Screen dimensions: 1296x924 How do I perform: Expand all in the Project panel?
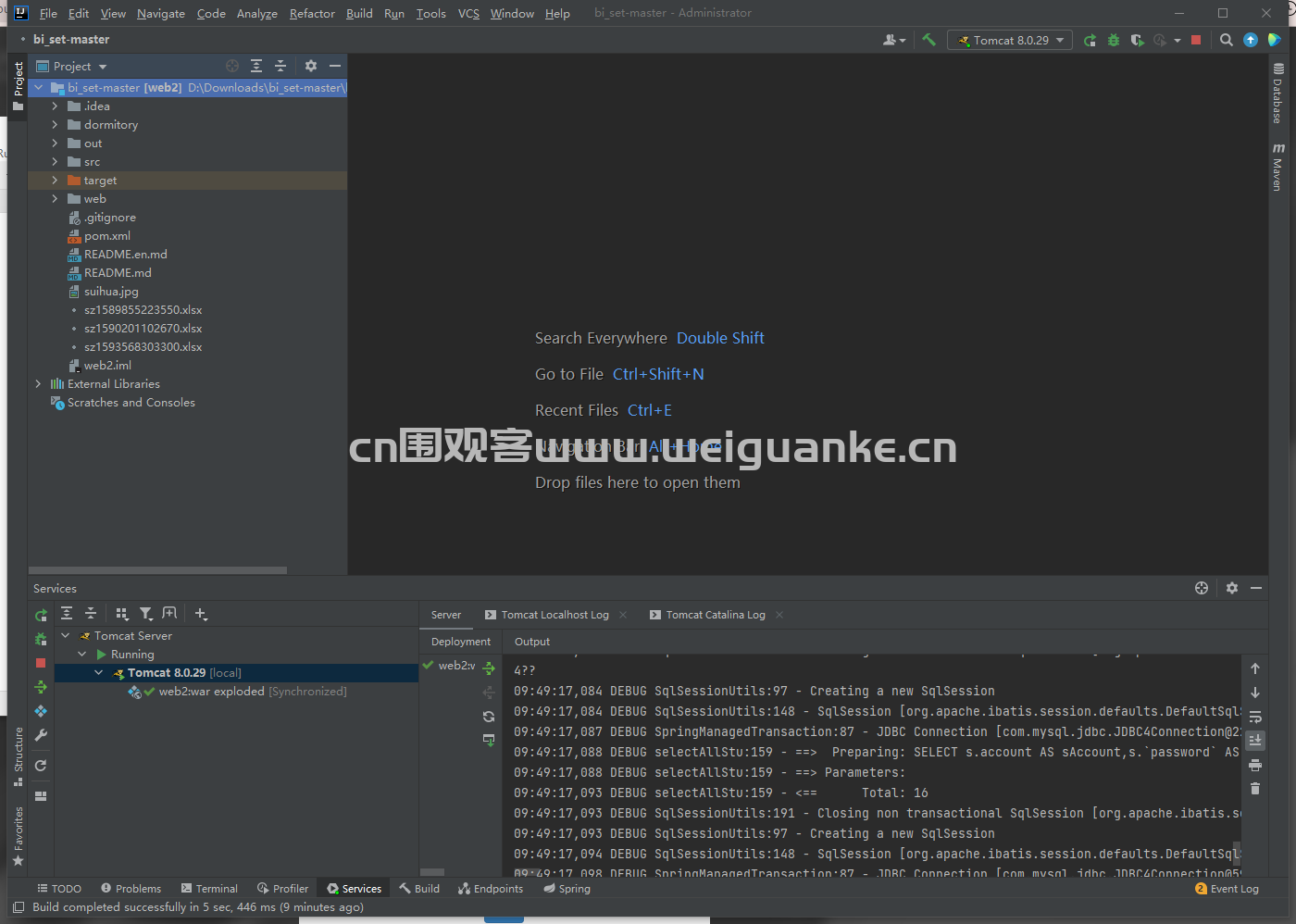pyautogui.click(x=256, y=66)
